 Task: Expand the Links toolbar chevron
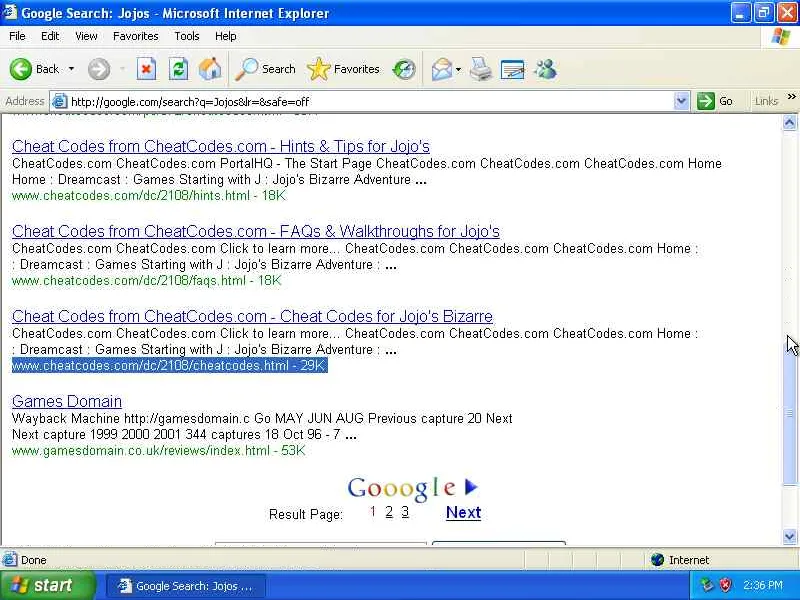[791, 96]
